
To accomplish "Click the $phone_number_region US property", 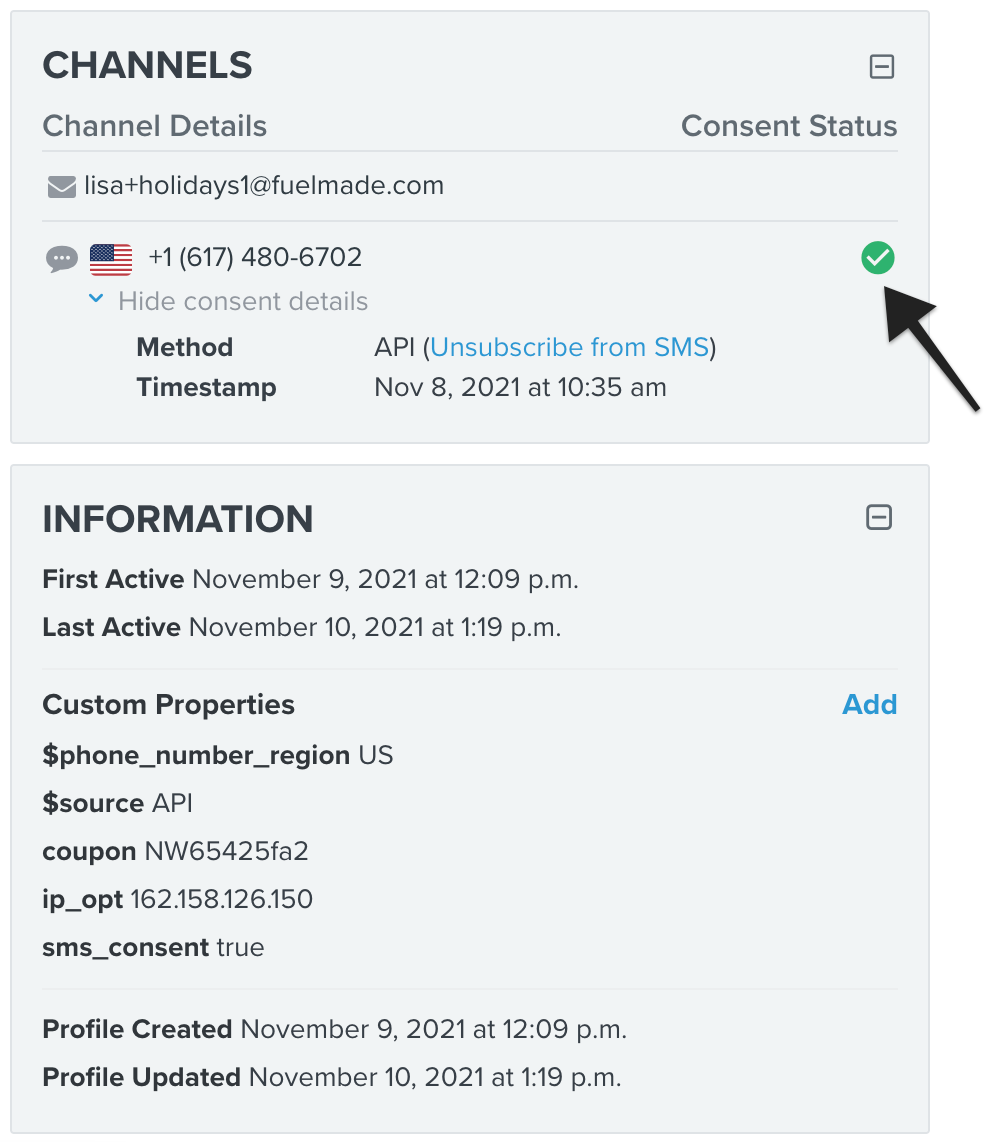I will [218, 755].
